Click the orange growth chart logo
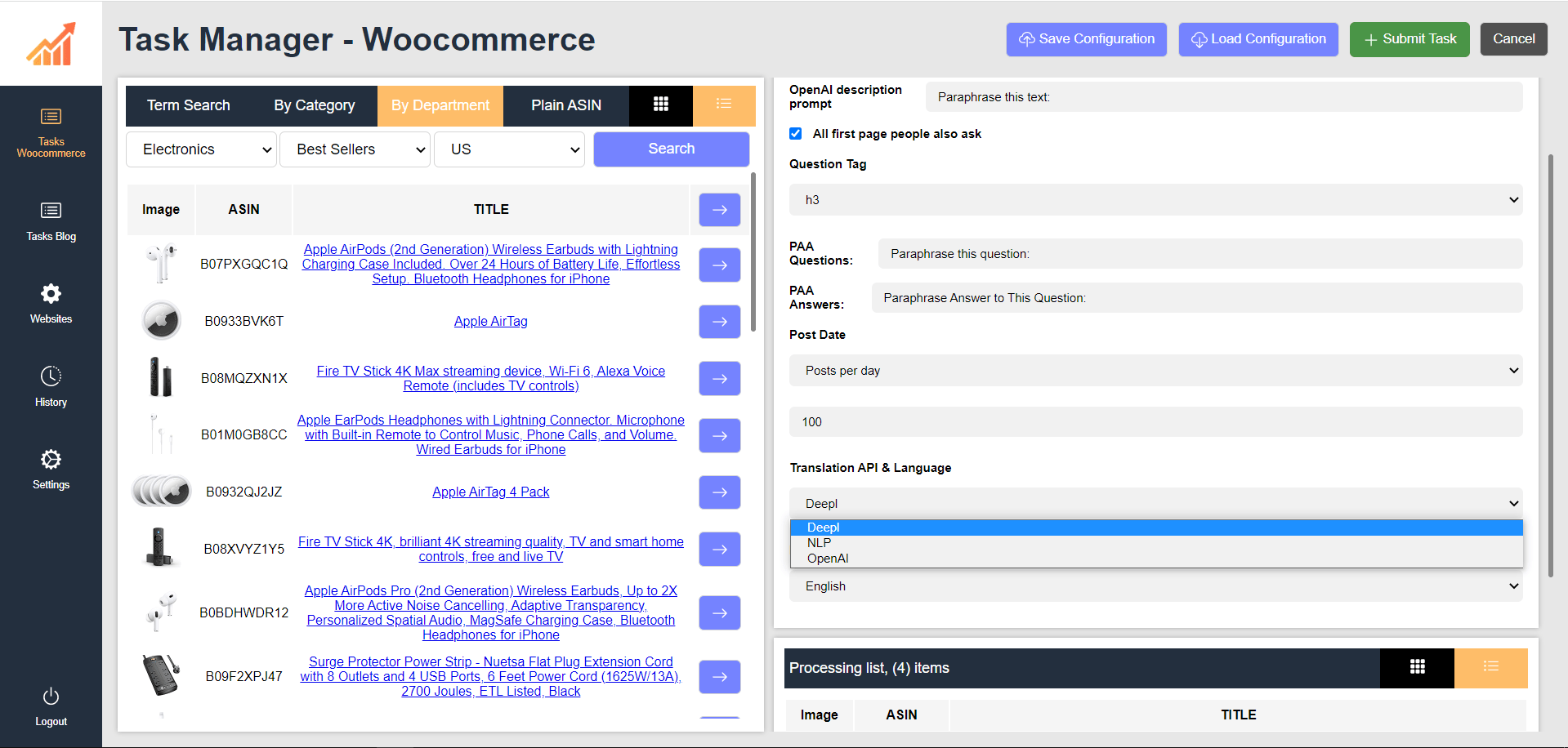 [51, 43]
